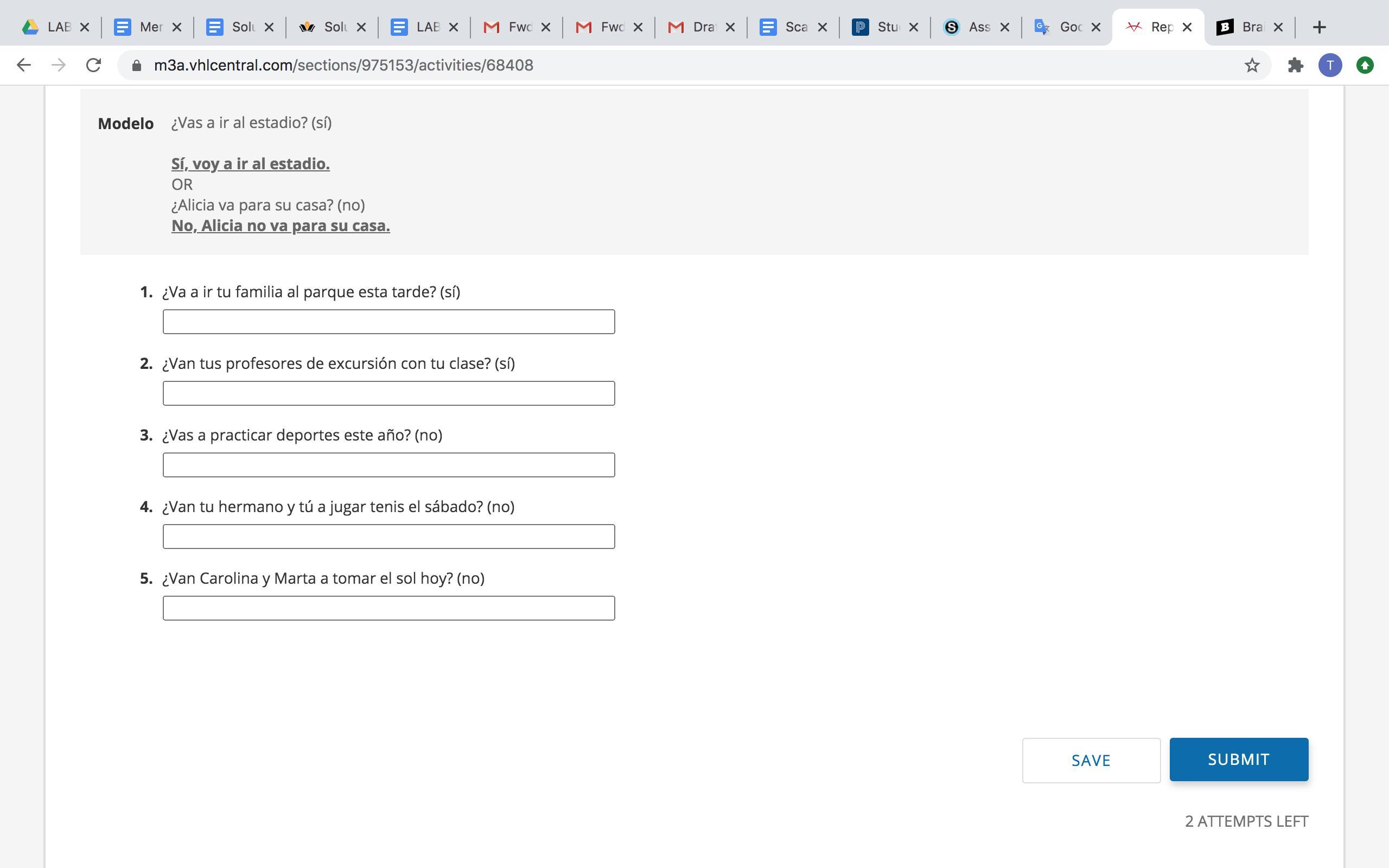Click answer field for question 5
The height and width of the screenshot is (868, 1389).
pyautogui.click(x=388, y=608)
